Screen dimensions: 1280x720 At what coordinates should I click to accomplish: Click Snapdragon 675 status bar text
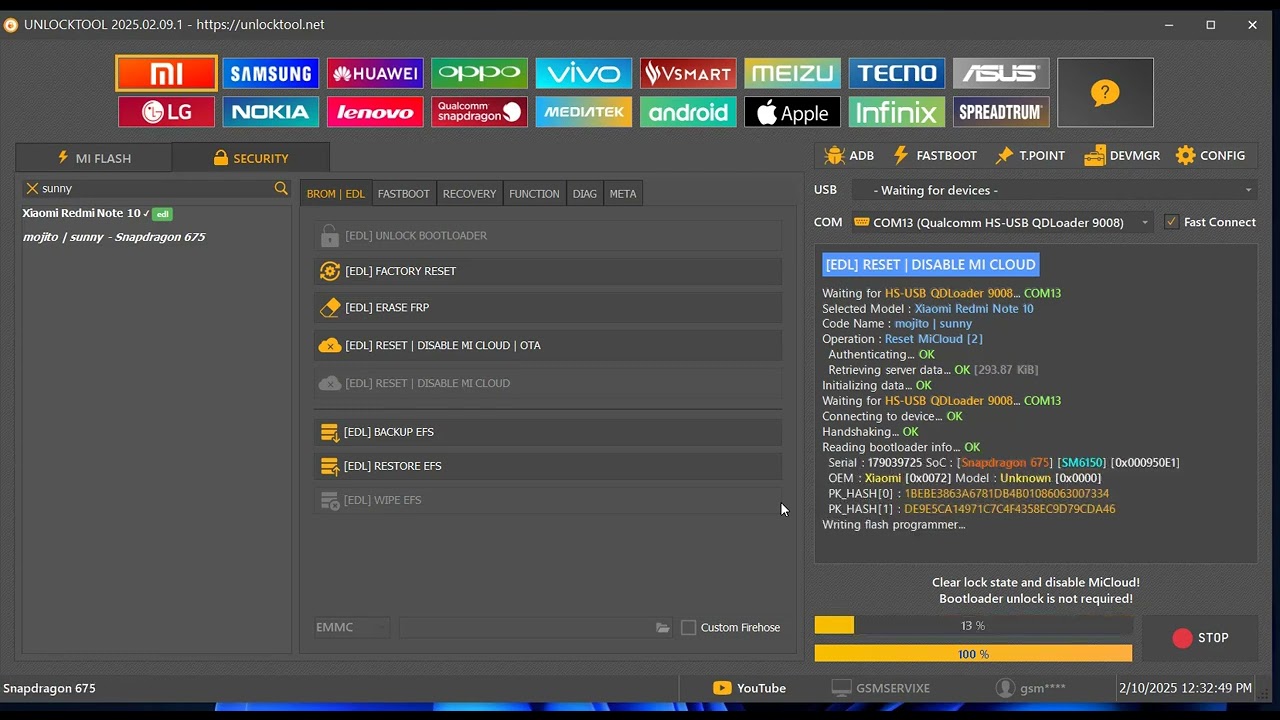(50, 688)
